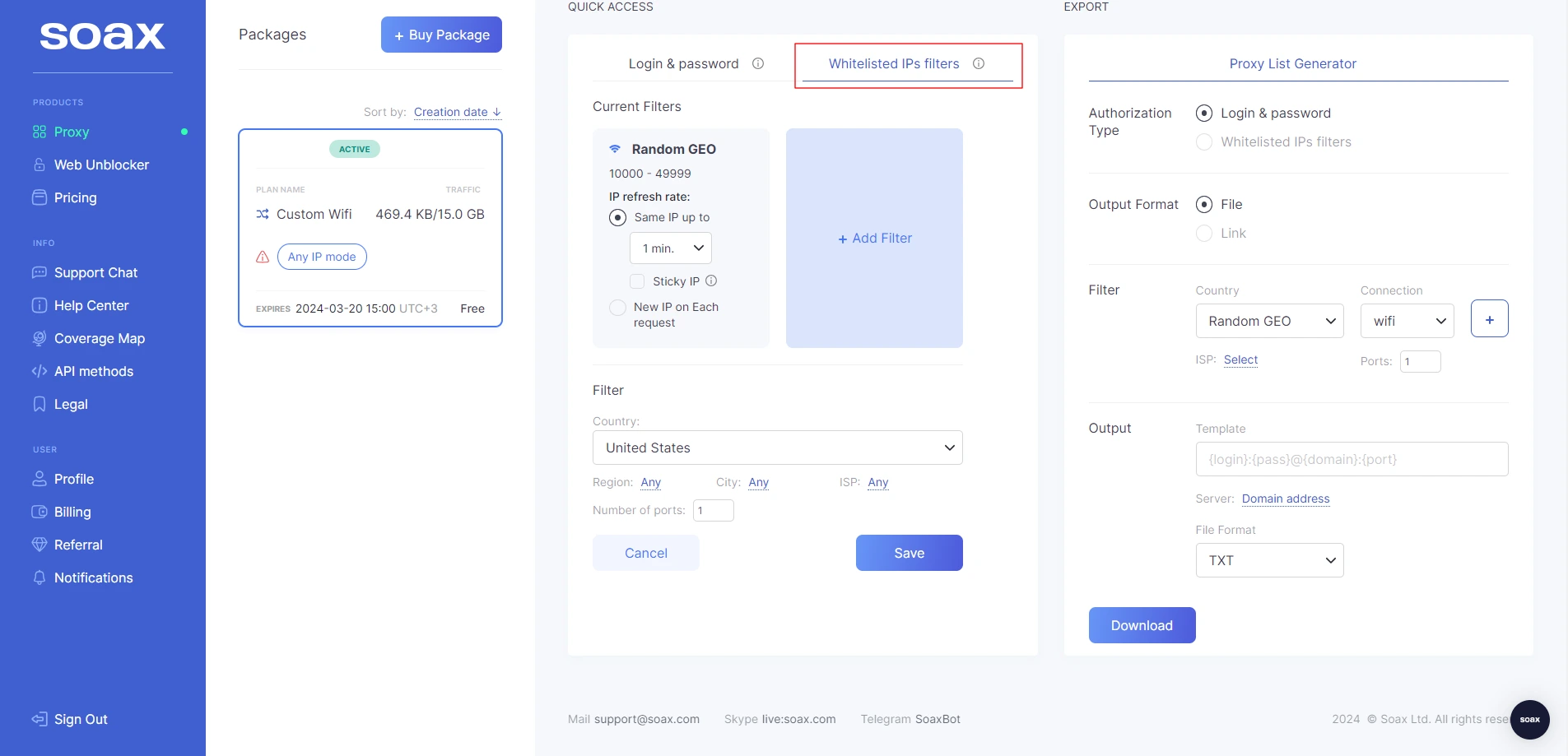The width and height of the screenshot is (1568, 756).
Task: Open the United States country dropdown
Action: (x=777, y=448)
